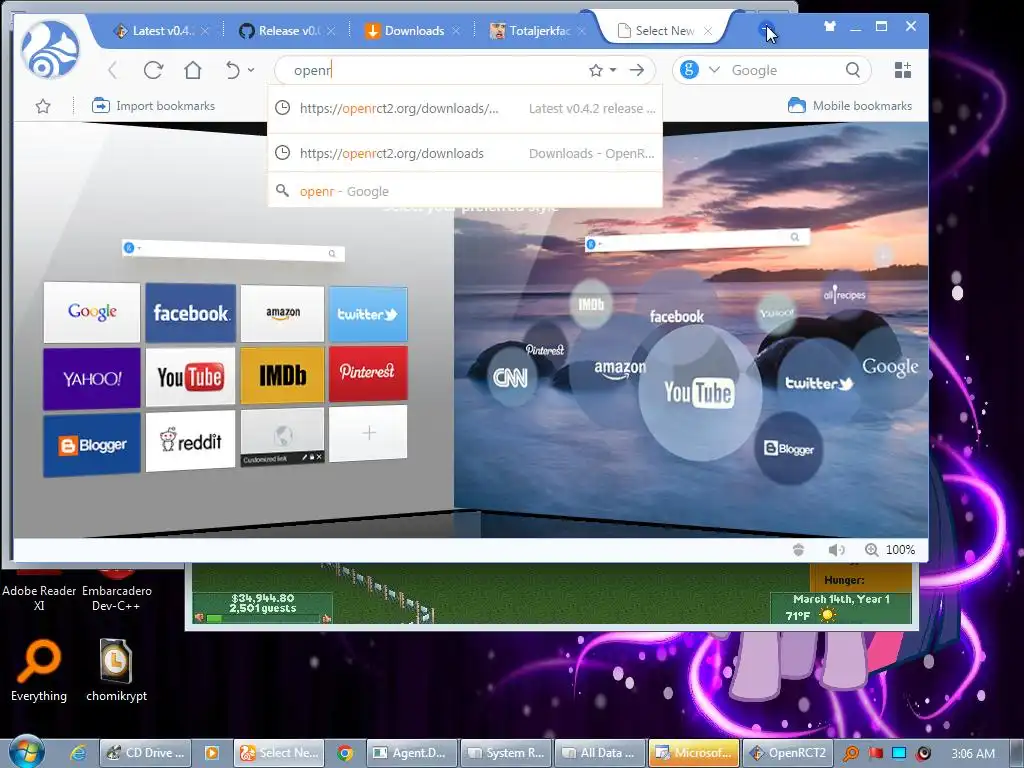This screenshot has width=1024, height=768.
Task: Open the YouTube tile in classic style
Action: pos(190,377)
